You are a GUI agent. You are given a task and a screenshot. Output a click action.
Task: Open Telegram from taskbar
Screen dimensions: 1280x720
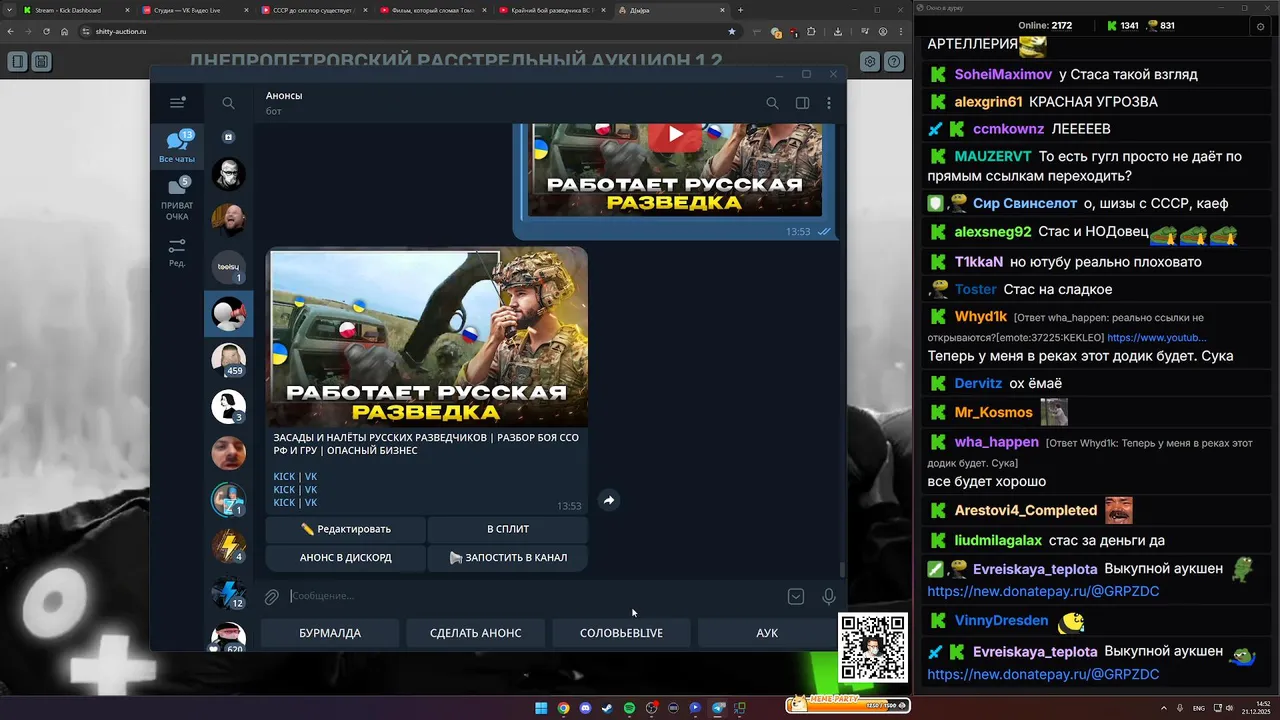click(x=718, y=708)
